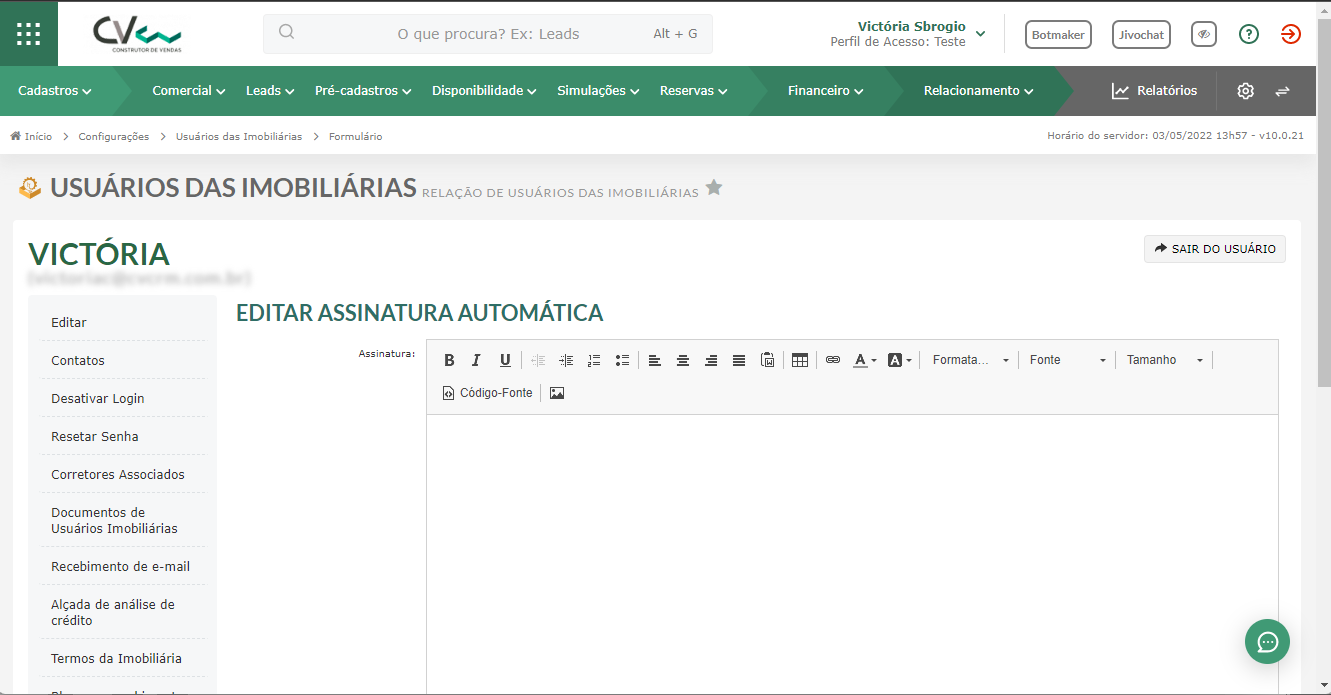This screenshot has width=1331, height=695.
Task: Click the Jivochat button
Action: point(1141,34)
